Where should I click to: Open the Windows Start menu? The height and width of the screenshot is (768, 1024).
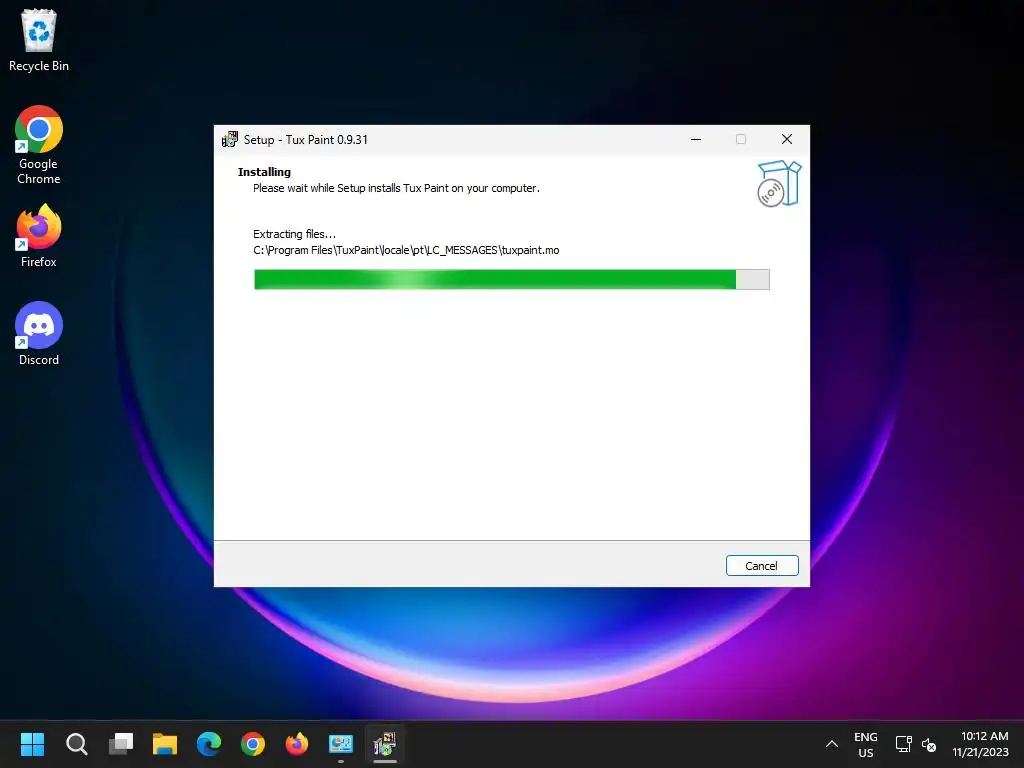coord(32,744)
